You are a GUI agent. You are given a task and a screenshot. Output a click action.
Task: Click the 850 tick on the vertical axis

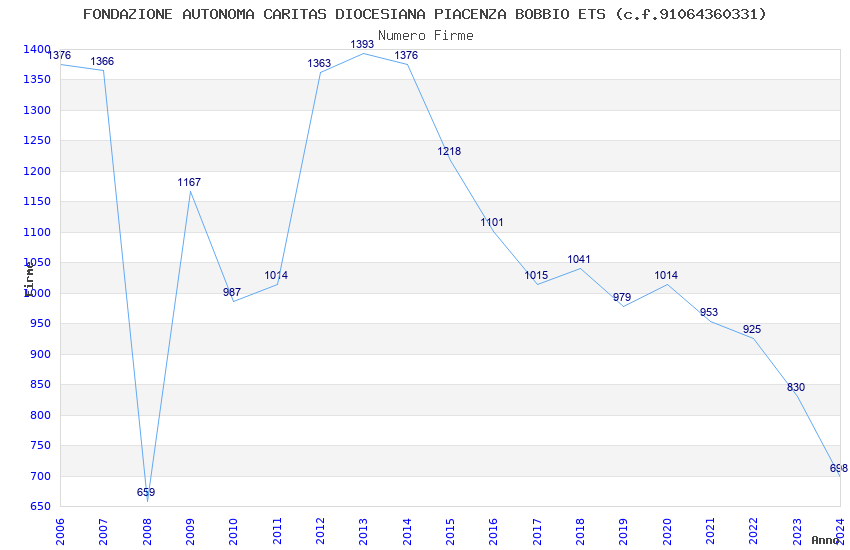tap(40, 385)
